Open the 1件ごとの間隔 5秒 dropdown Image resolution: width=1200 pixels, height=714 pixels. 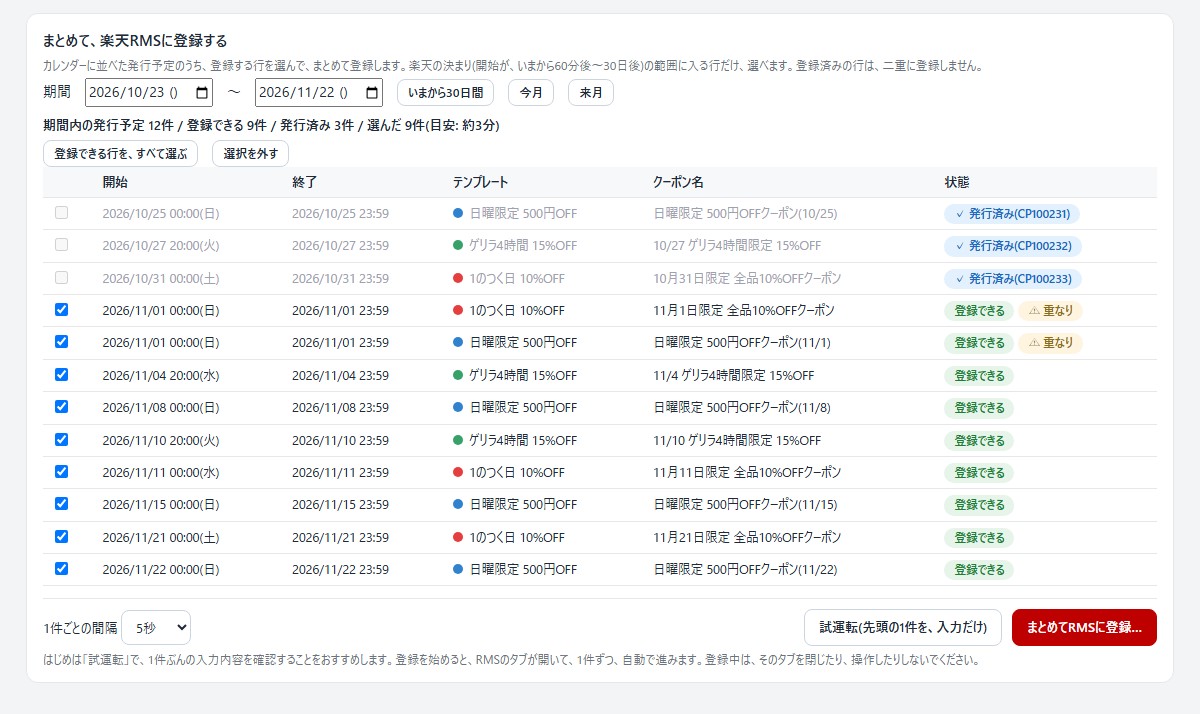point(156,628)
